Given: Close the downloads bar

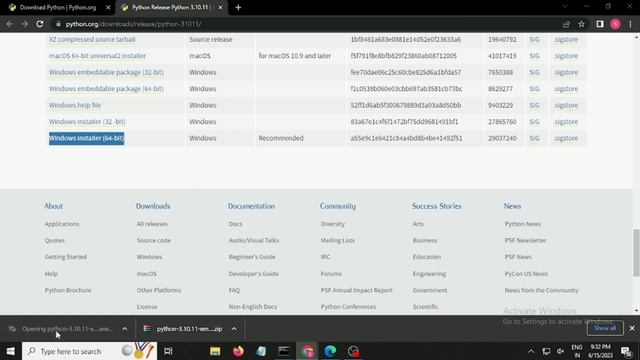Looking at the screenshot, I should pyautogui.click(x=632, y=328).
